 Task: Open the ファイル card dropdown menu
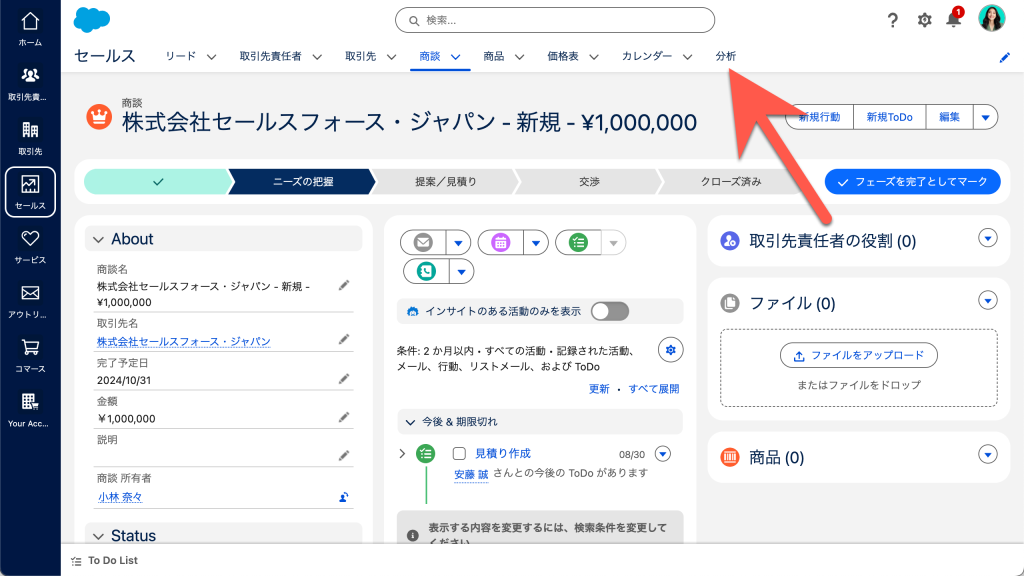pyautogui.click(x=987, y=300)
